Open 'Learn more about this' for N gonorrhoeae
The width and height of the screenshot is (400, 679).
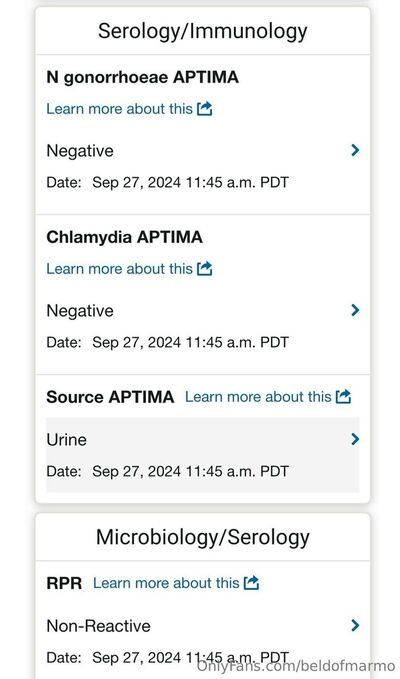(x=119, y=109)
